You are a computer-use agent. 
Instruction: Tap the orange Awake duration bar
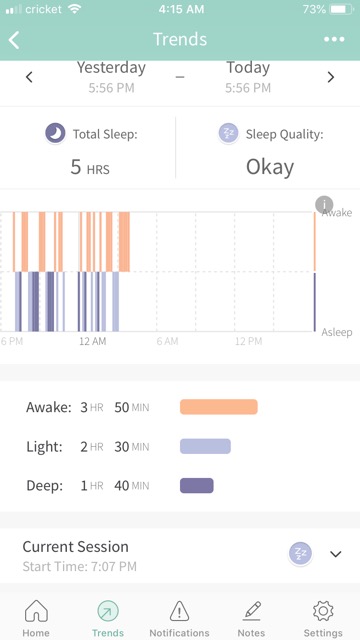tap(219, 407)
